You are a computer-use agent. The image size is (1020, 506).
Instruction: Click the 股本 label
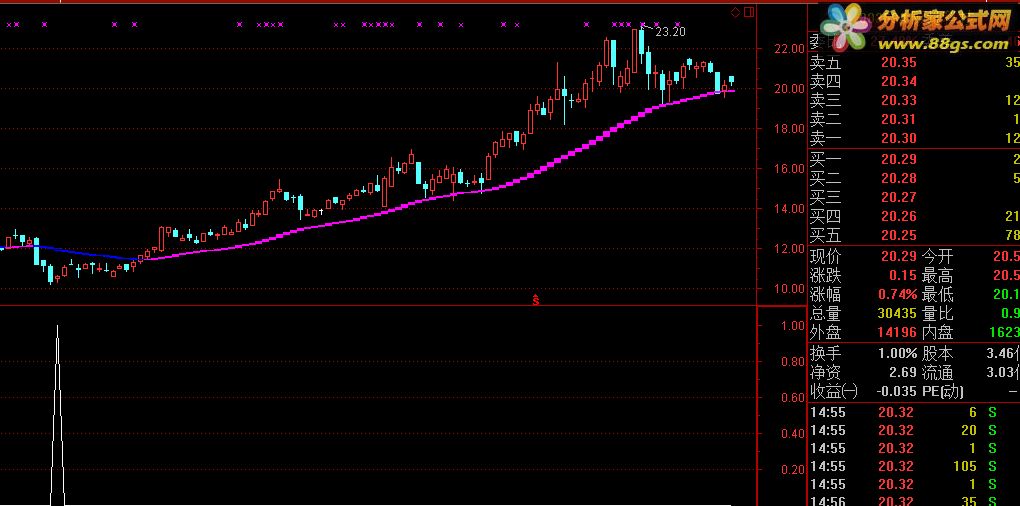click(x=937, y=354)
